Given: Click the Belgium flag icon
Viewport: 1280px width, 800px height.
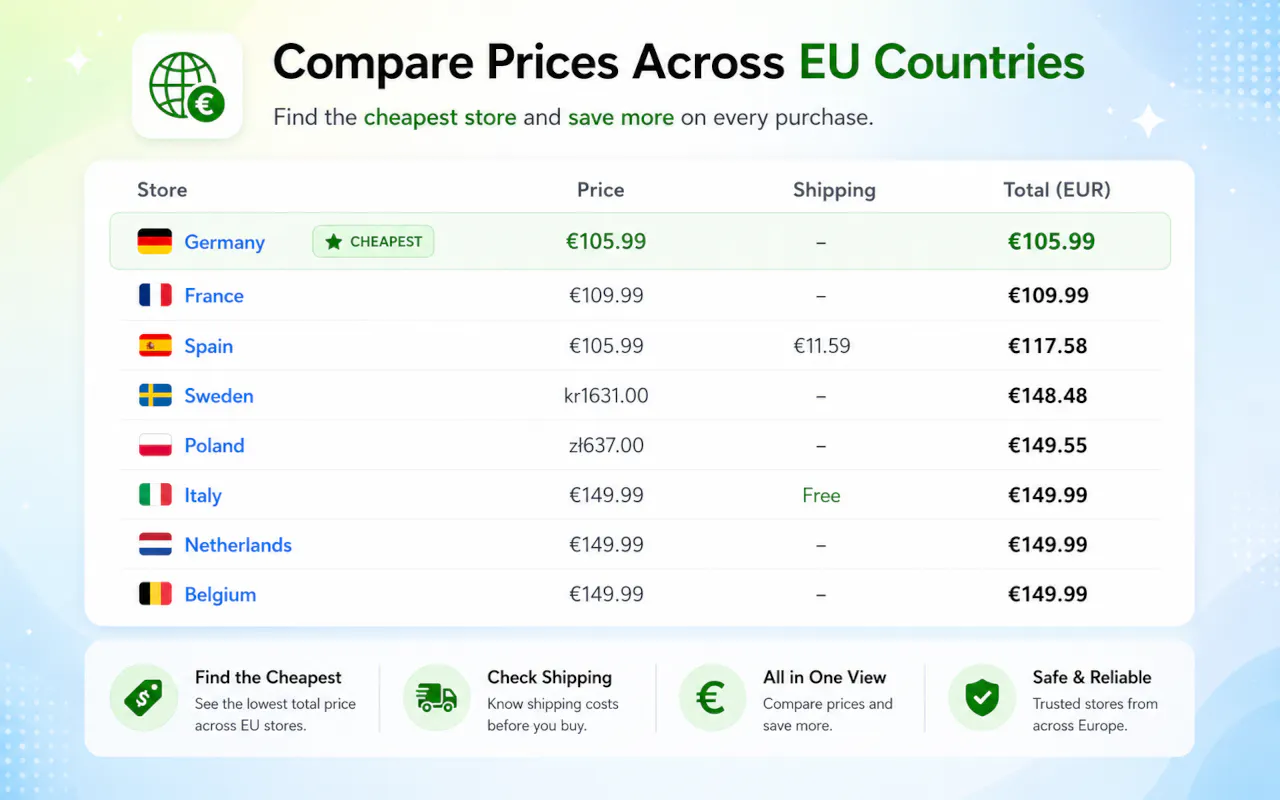Looking at the screenshot, I should [155, 594].
